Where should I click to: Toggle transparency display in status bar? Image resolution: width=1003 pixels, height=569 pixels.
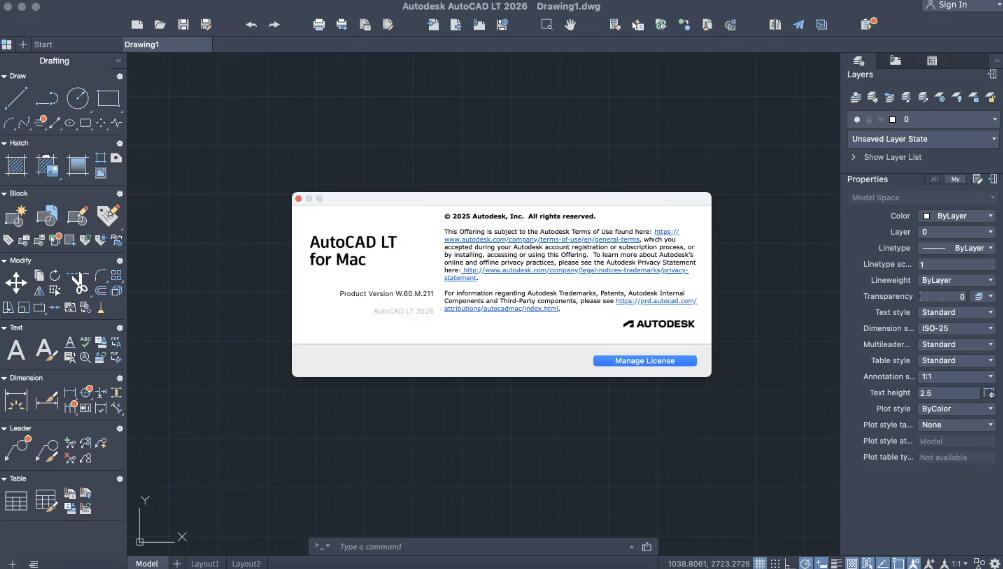(852, 563)
